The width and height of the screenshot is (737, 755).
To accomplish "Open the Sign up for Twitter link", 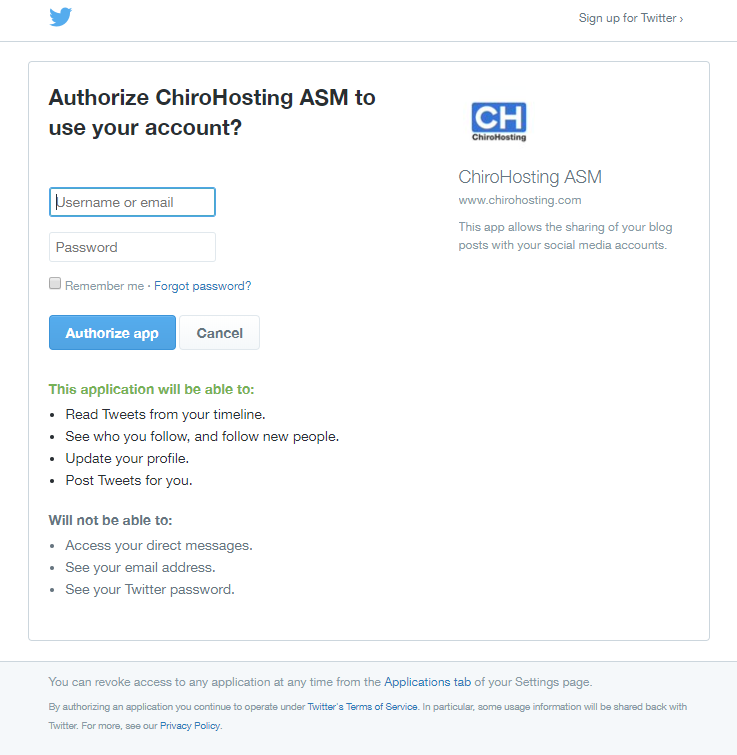I will click(630, 18).
